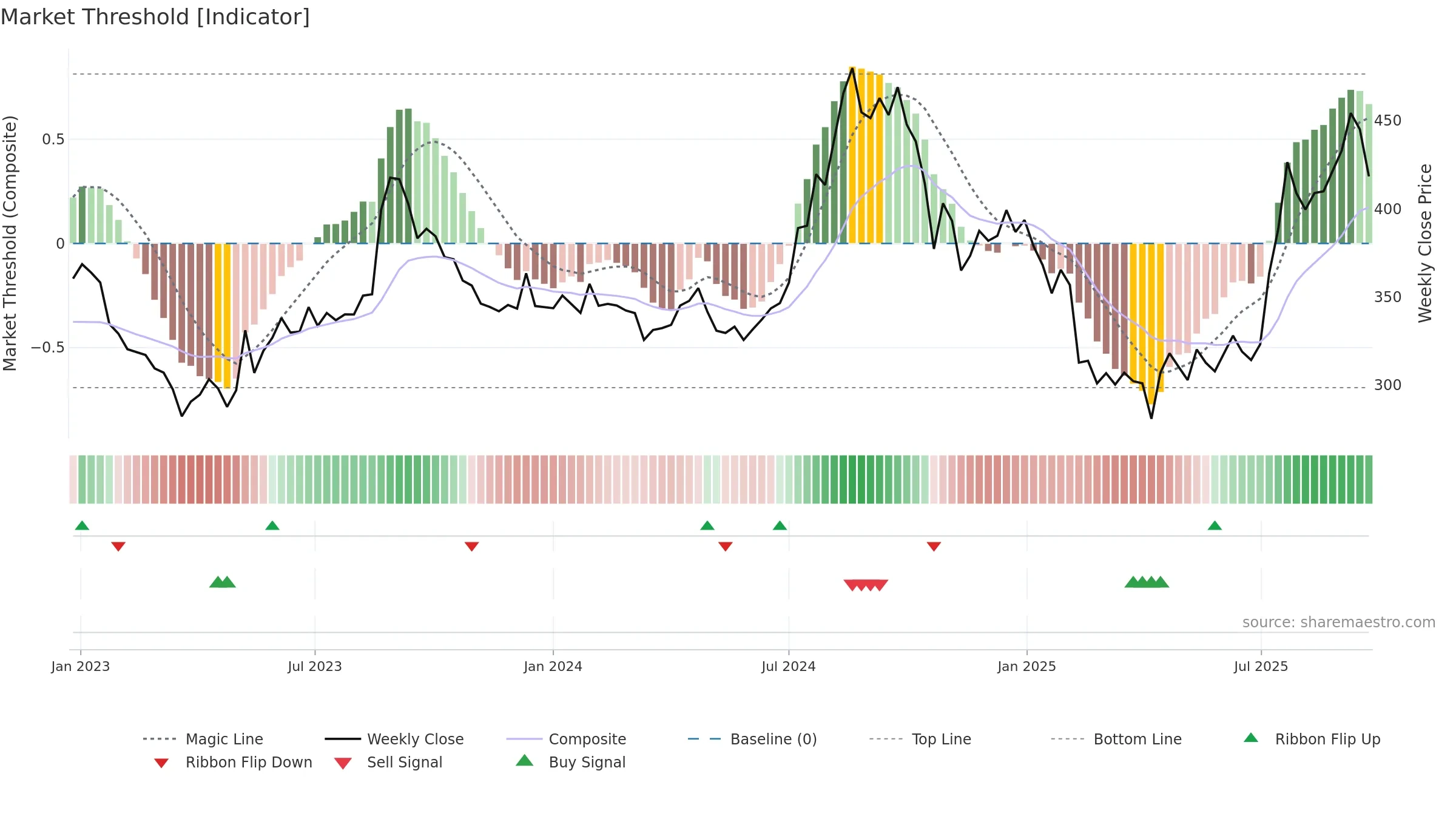
Task: Click the Weekly Close Price axis title
Action: tap(1424, 243)
